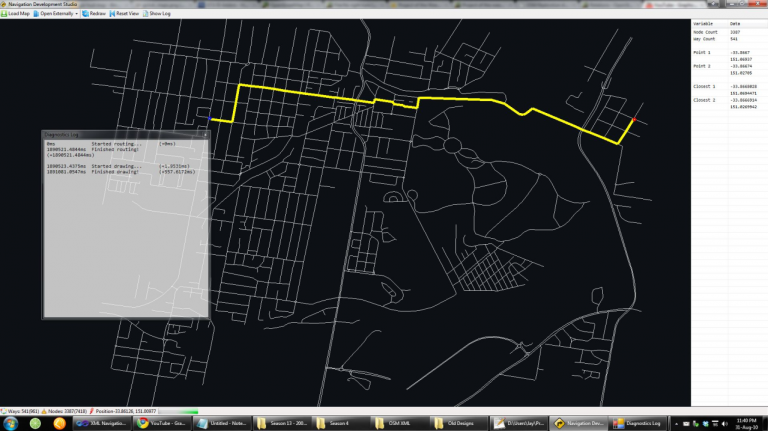Reset the map view
This screenshot has width=768, height=431.
point(124,14)
